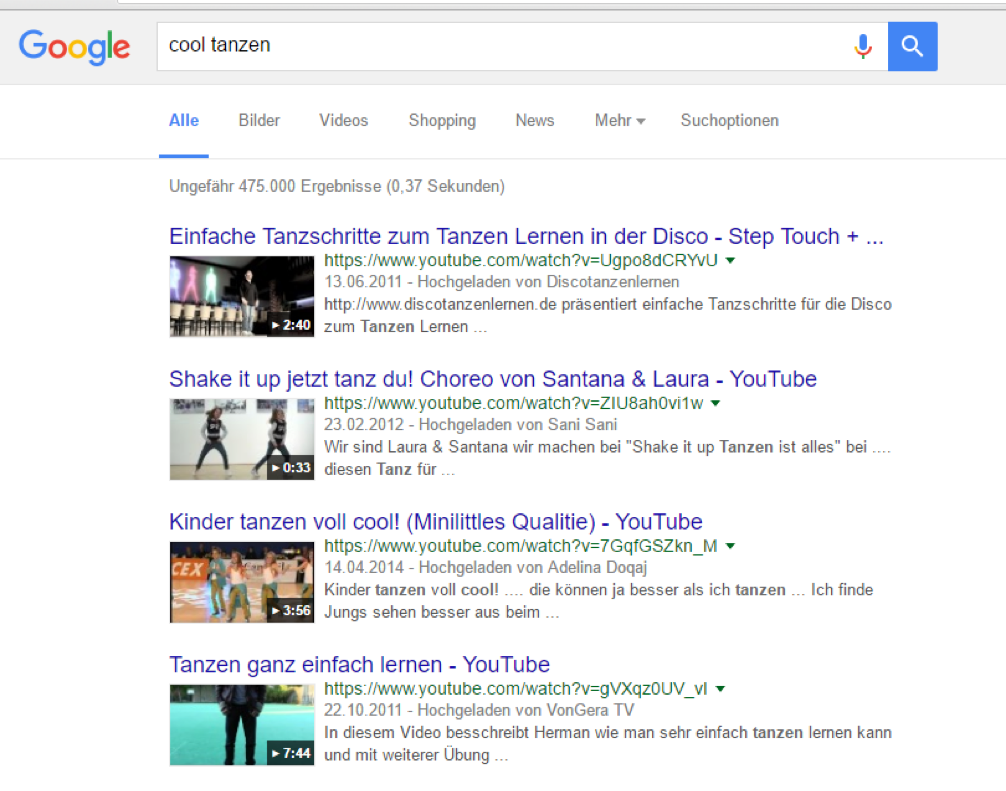This screenshot has height=791, width=1006.
Task: Open 'Tanzen ganz einfach lernen' result
Action: 359,665
